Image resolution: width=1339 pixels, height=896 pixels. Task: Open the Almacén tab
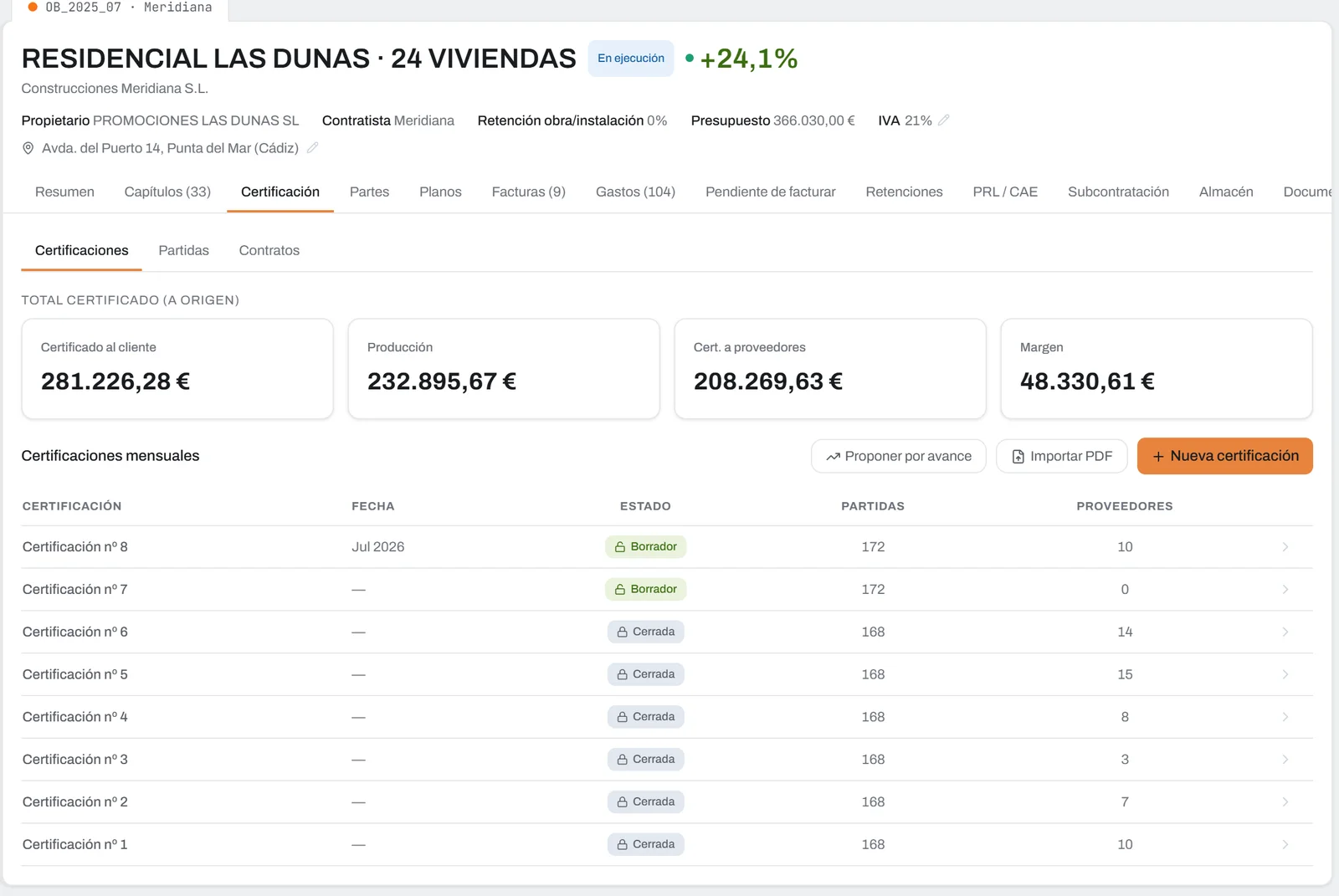[1226, 192]
